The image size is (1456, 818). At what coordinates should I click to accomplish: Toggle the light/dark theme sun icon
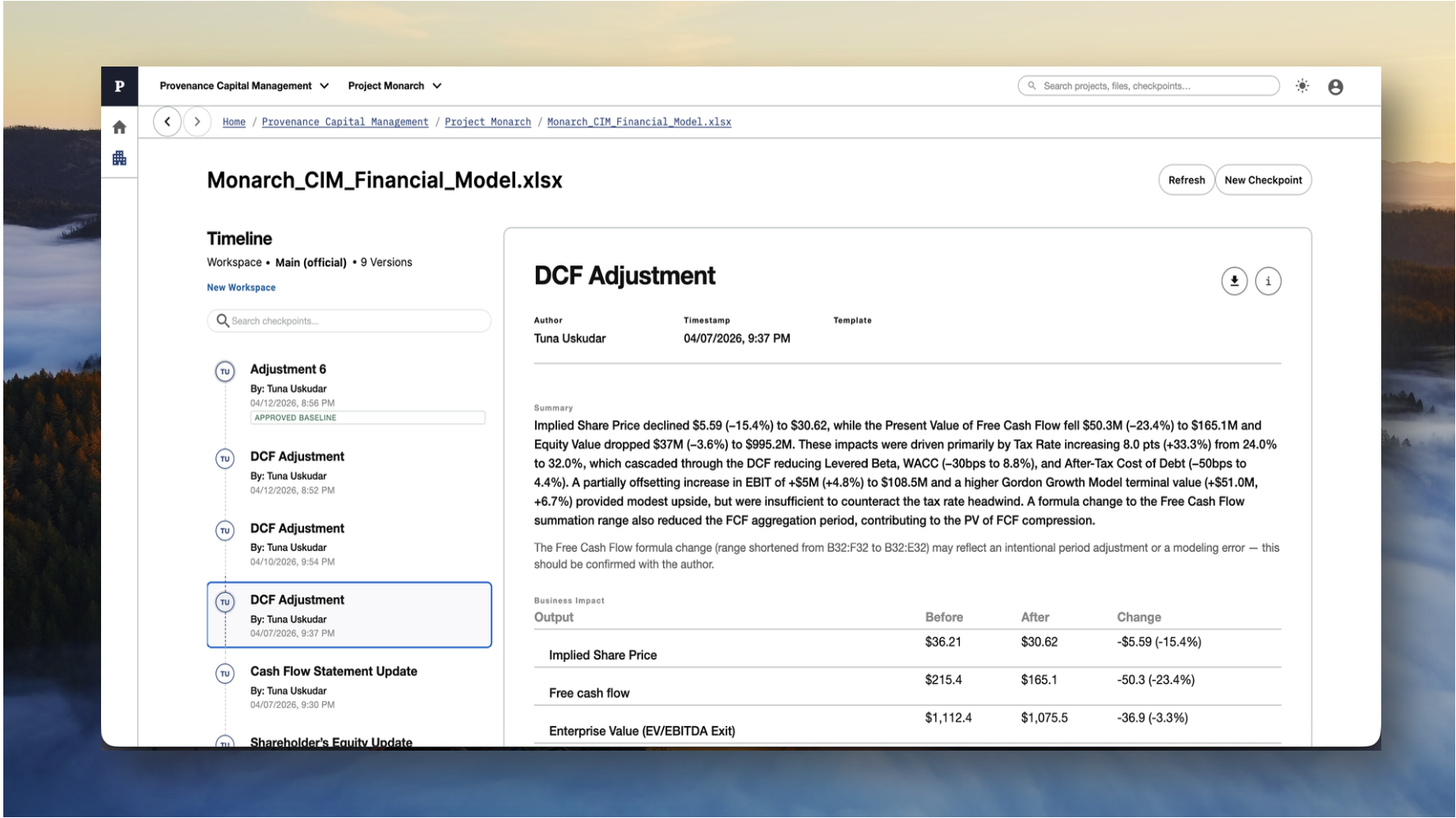(1302, 86)
